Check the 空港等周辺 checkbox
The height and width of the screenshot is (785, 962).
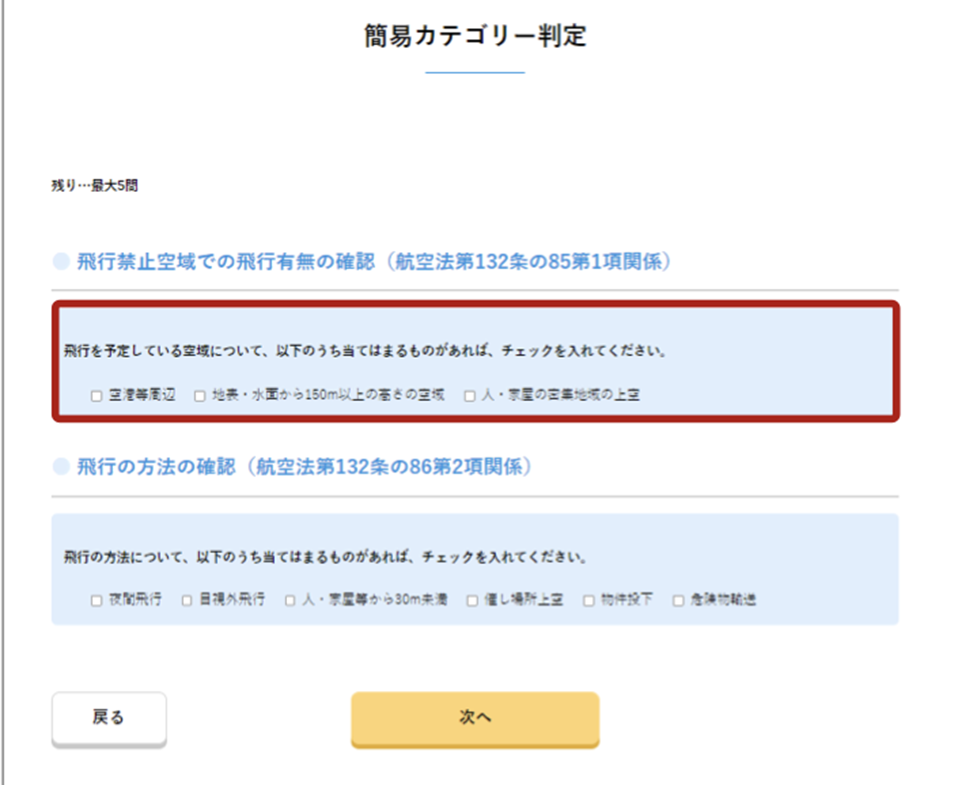coord(96,396)
